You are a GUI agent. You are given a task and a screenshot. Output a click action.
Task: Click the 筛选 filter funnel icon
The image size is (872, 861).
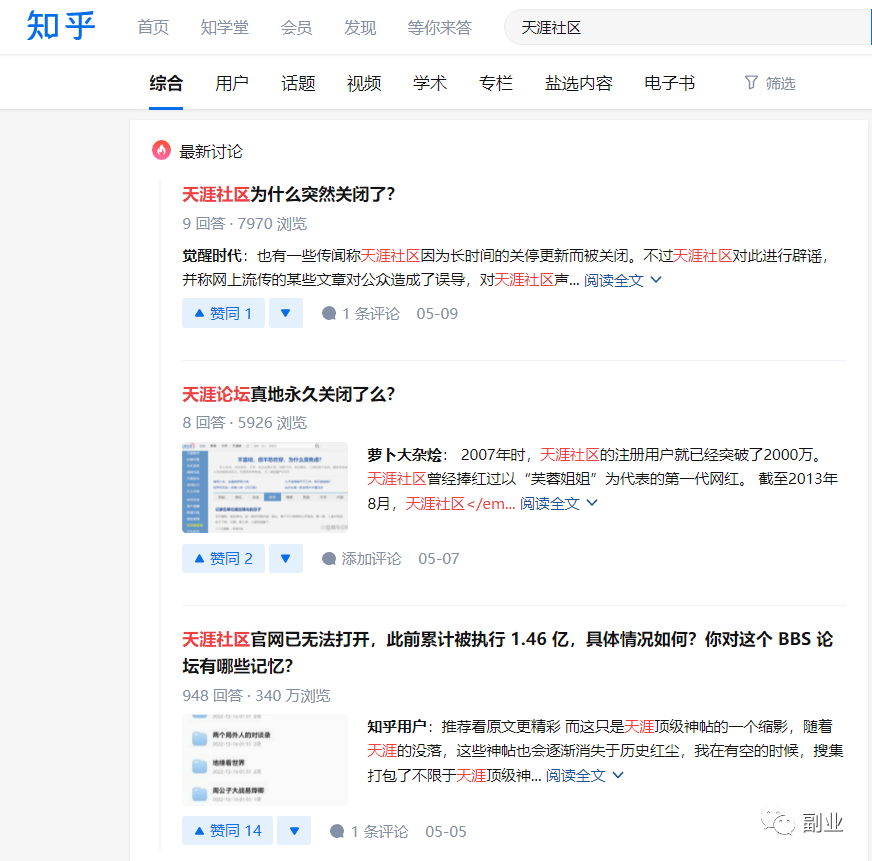pos(751,83)
